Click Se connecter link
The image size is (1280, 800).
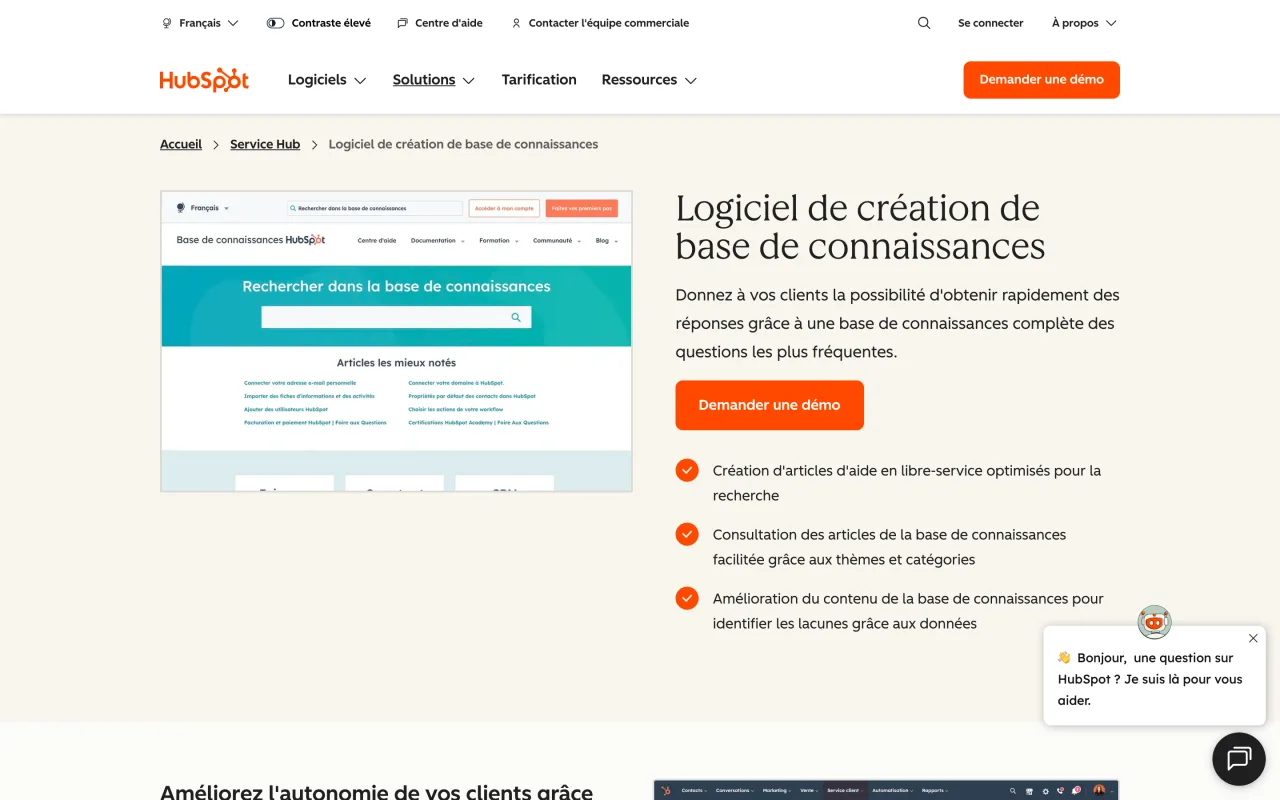(991, 23)
